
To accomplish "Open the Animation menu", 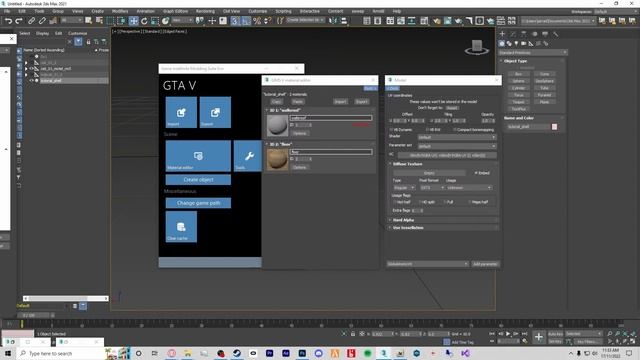I will coord(145,11).
